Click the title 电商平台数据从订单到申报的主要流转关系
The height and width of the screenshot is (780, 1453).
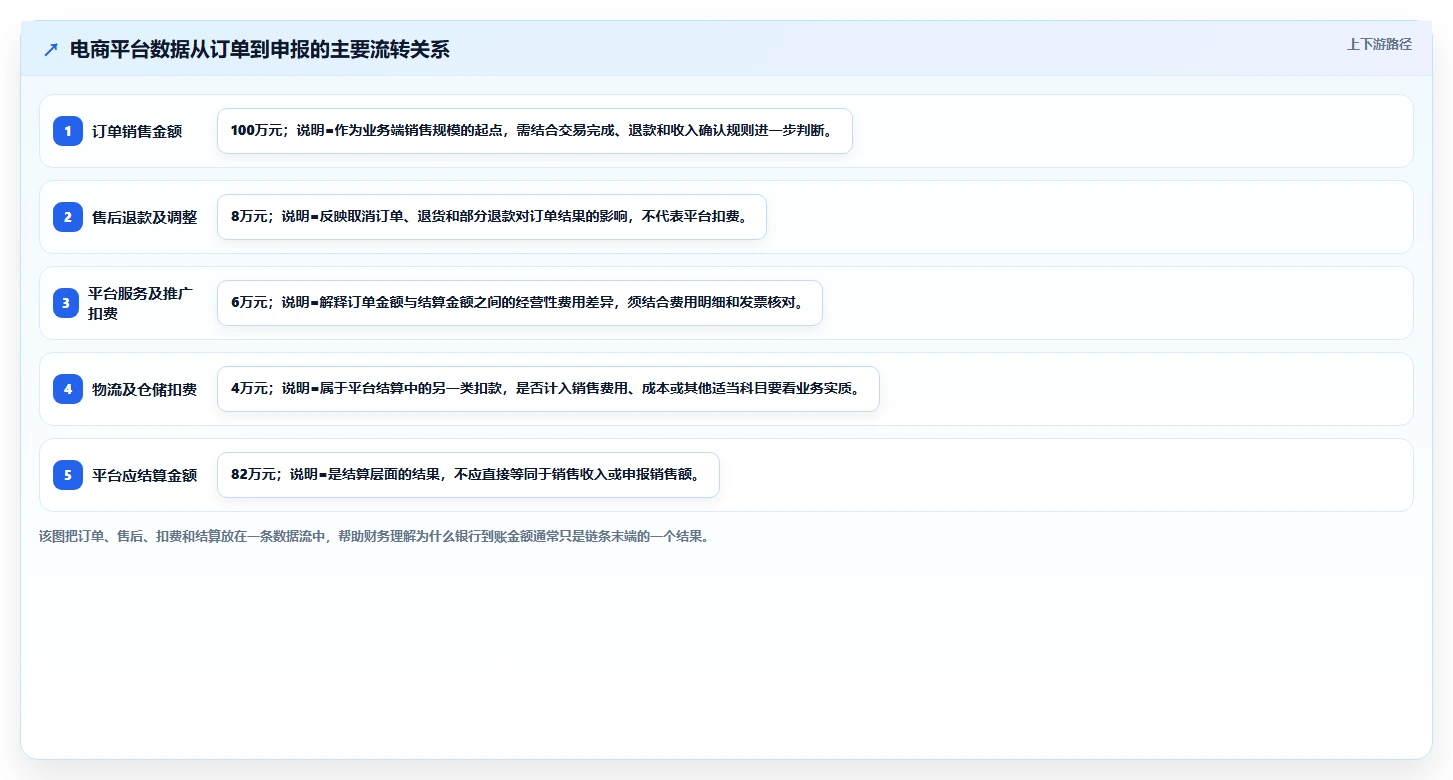[x=260, y=50]
